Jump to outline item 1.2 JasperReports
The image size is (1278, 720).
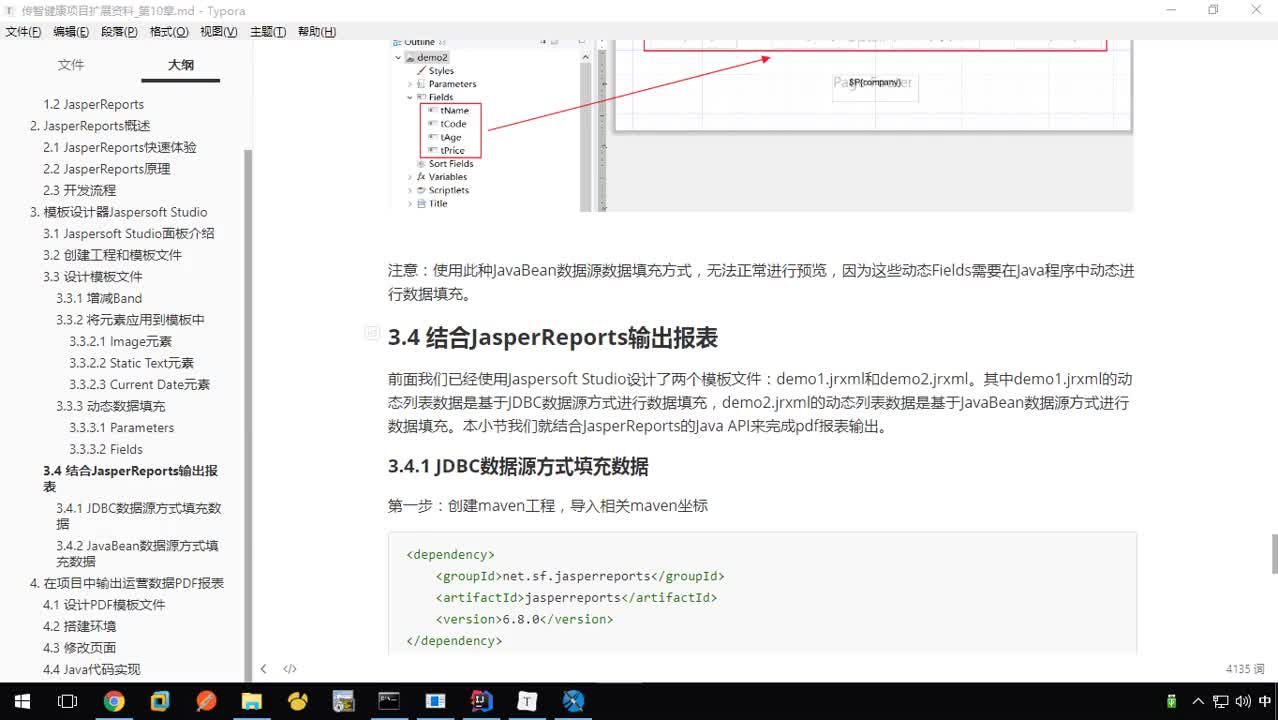[x=93, y=104]
